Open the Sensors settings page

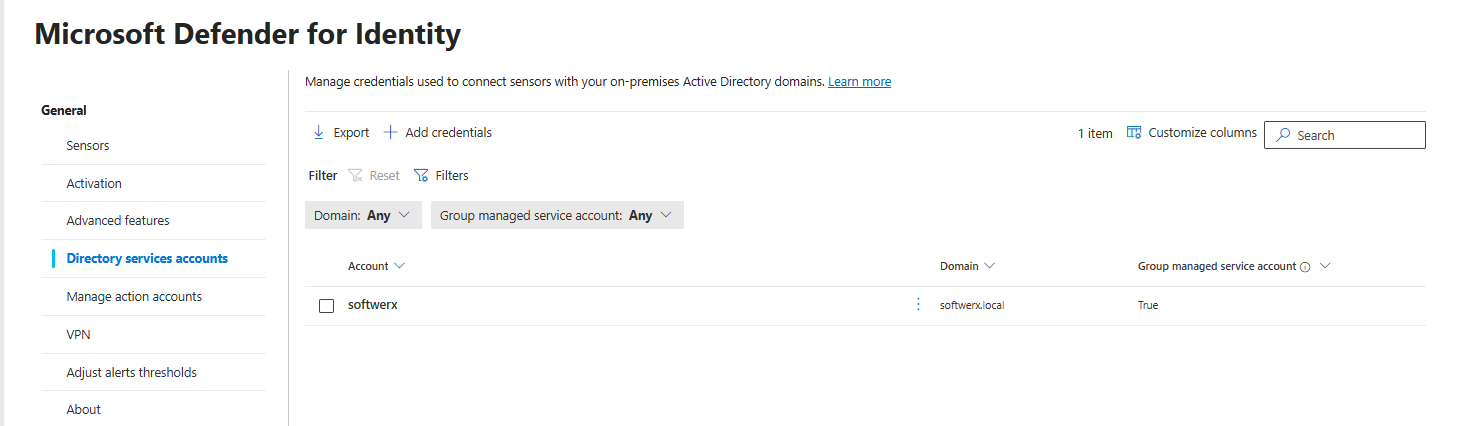coord(88,146)
